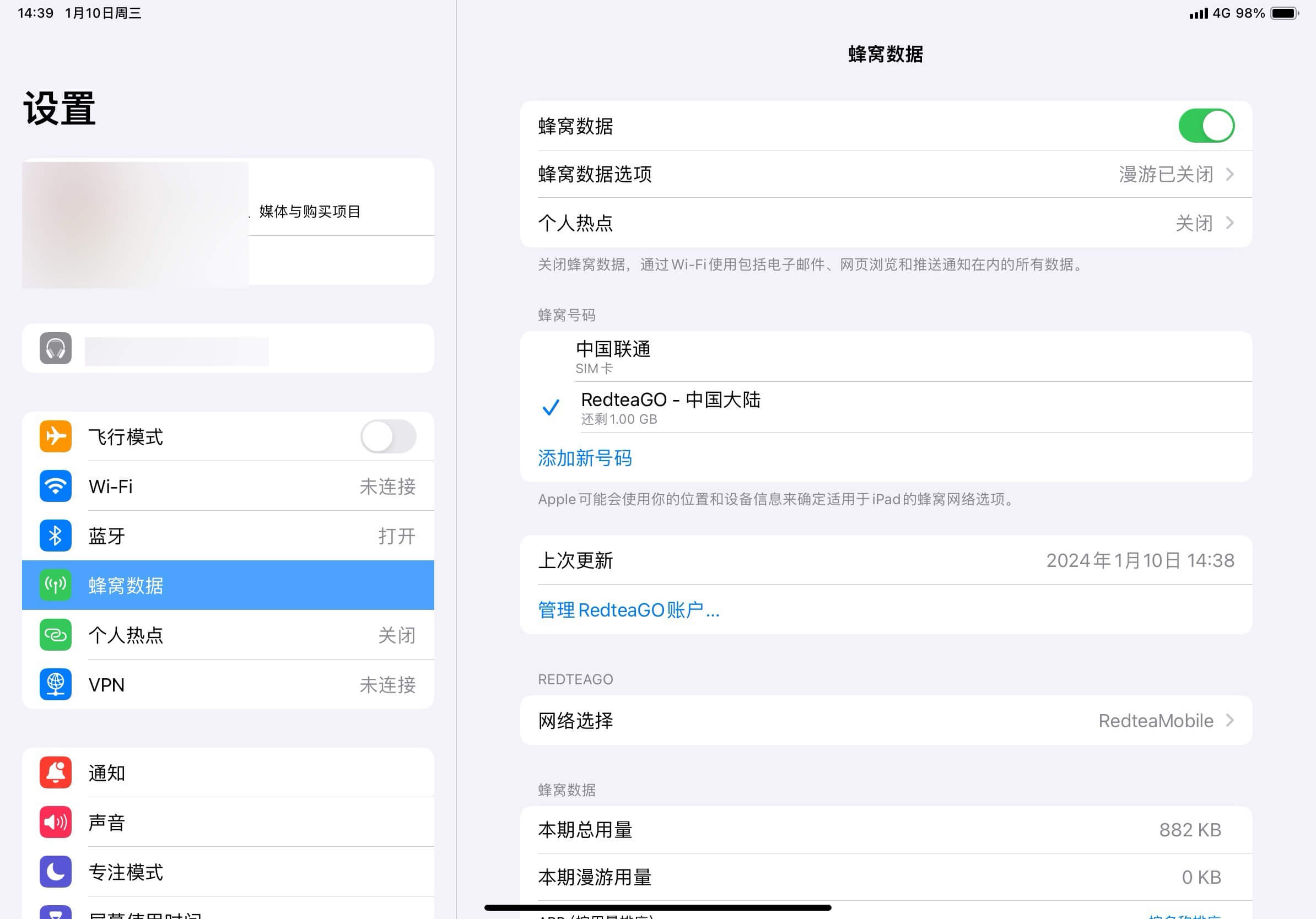1316x919 pixels.
Task: Tap 管理 RedteaGO 账户 link
Action: pyautogui.click(x=628, y=609)
